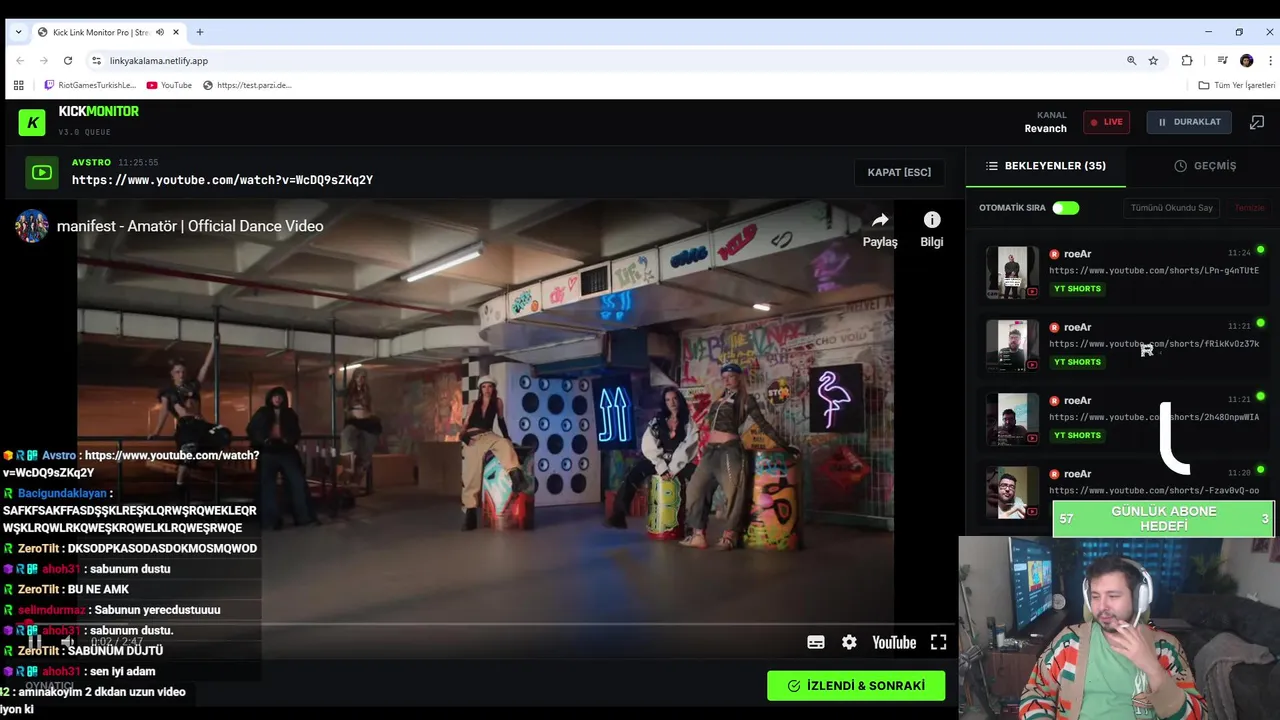The image size is (1280, 720).
Task: Open the video Bilgi info icon
Action: point(932,229)
